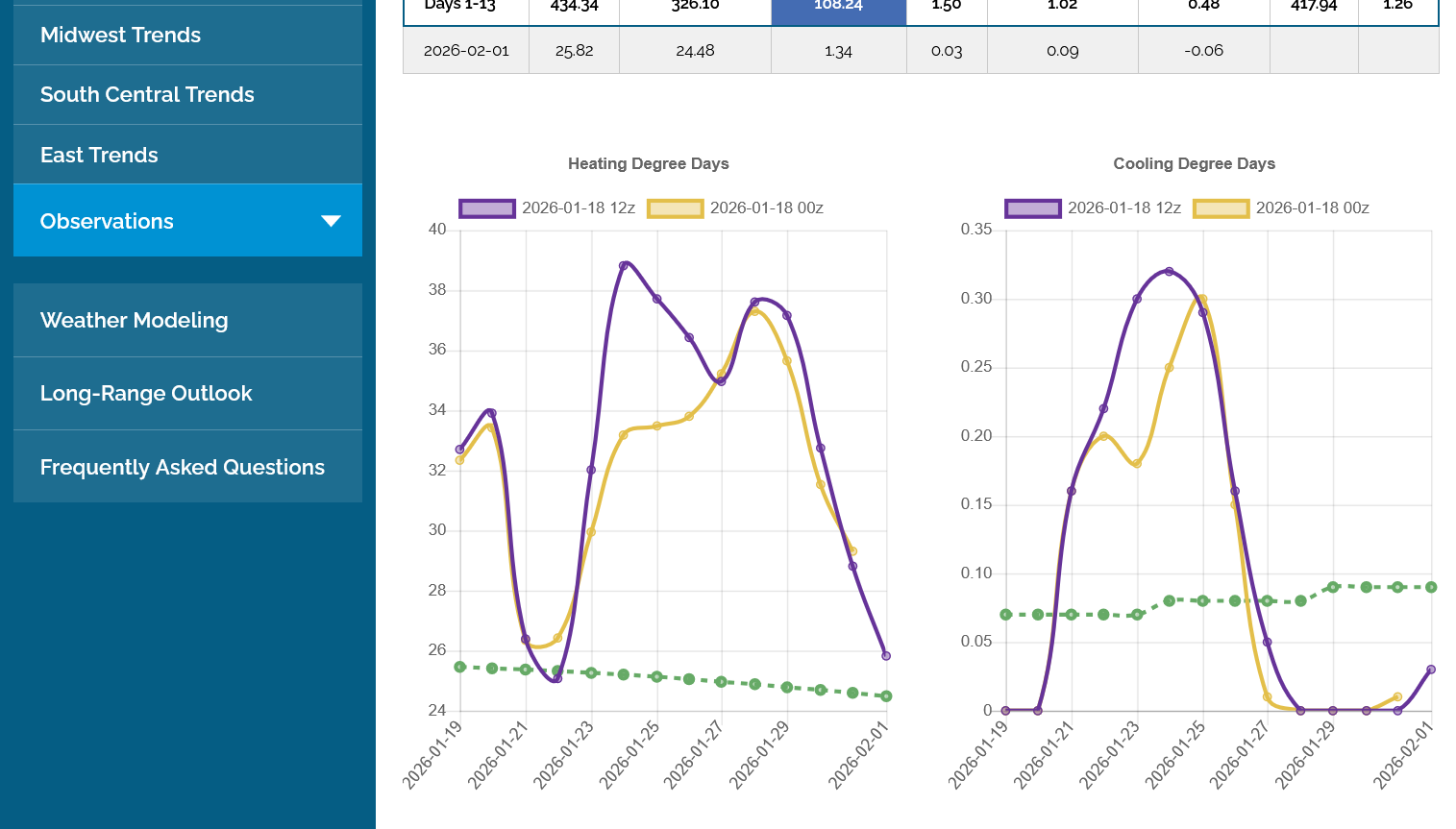Open Frequently Asked Questions
Viewport: 1456px width, 829px height.
183,468
